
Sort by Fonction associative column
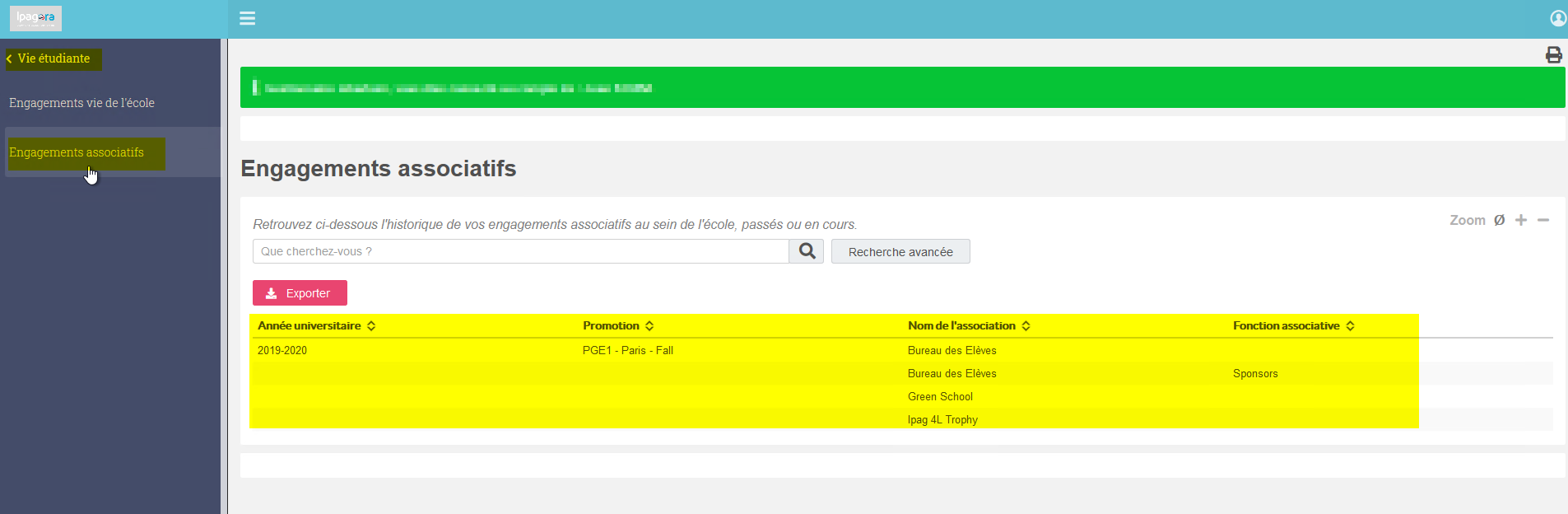pyautogui.click(x=1294, y=325)
